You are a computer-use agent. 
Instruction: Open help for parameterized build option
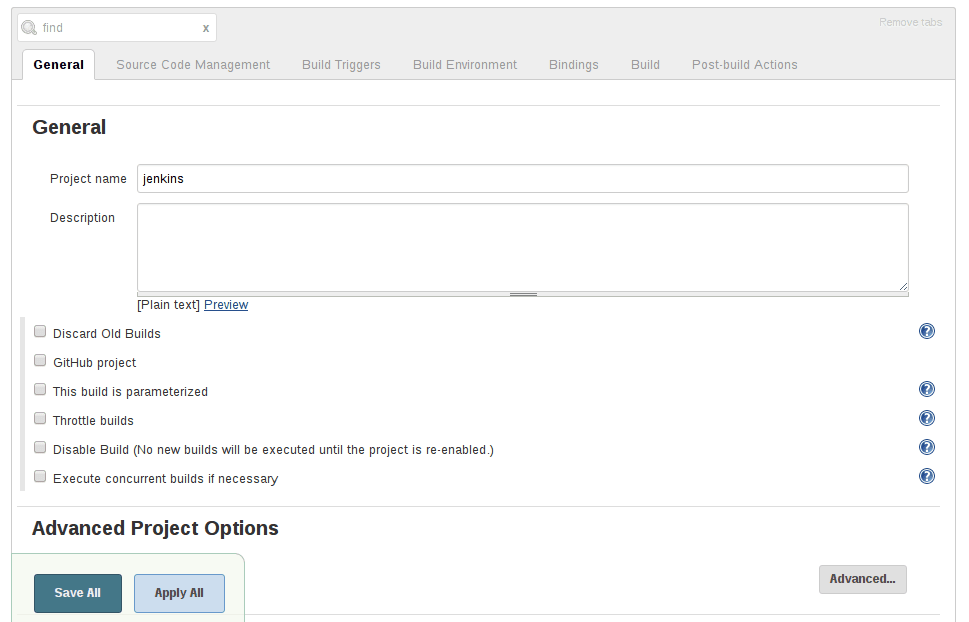click(x=927, y=389)
